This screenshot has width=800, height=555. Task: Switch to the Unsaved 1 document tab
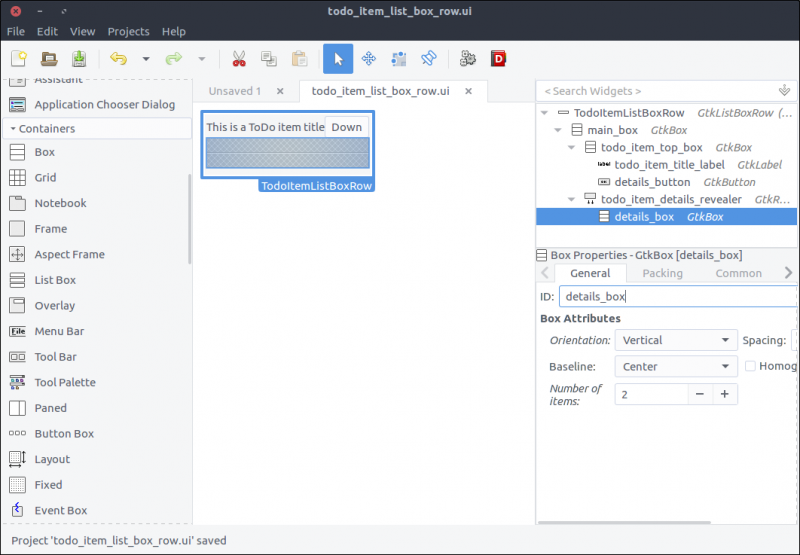[x=235, y=91]
